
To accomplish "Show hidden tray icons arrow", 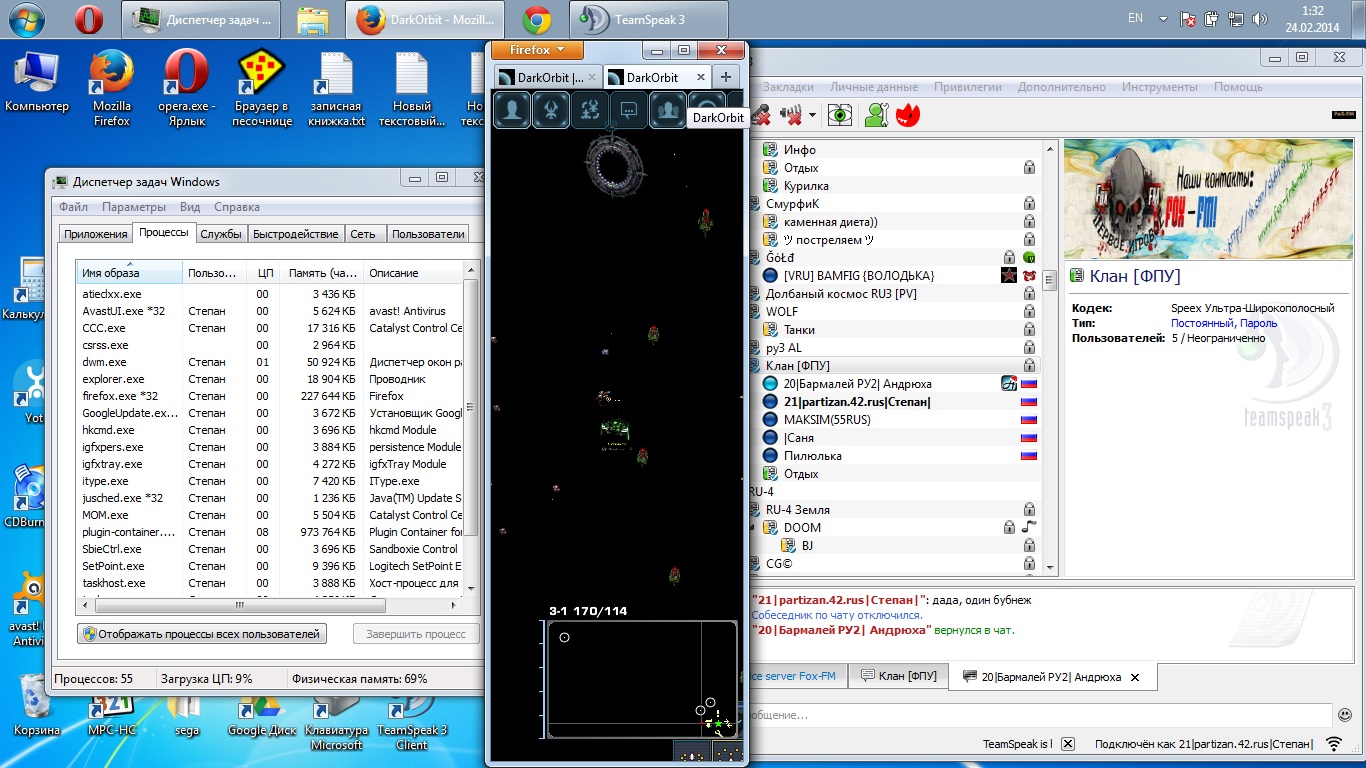I will coord(1162,18).
